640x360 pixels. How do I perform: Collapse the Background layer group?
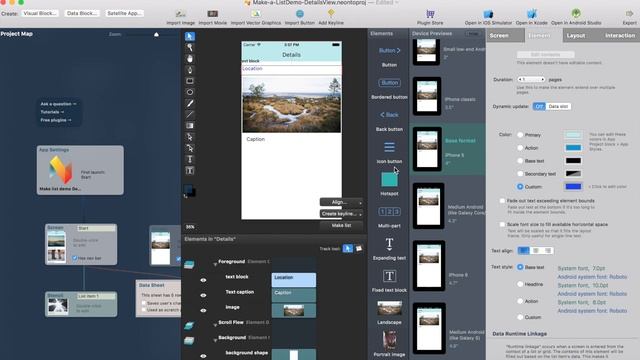(215, 340)
